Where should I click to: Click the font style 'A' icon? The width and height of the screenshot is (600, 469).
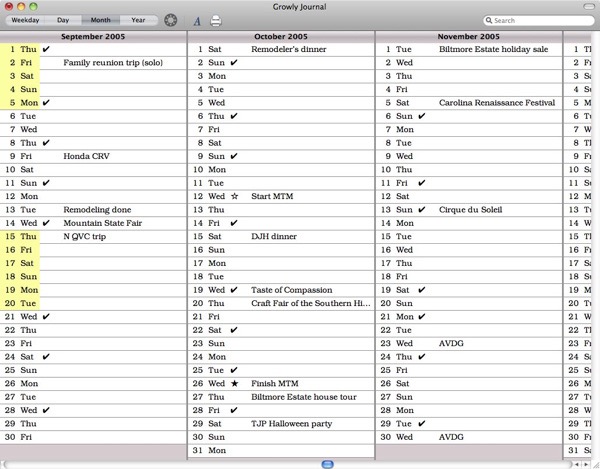click(x=197, y=20)
